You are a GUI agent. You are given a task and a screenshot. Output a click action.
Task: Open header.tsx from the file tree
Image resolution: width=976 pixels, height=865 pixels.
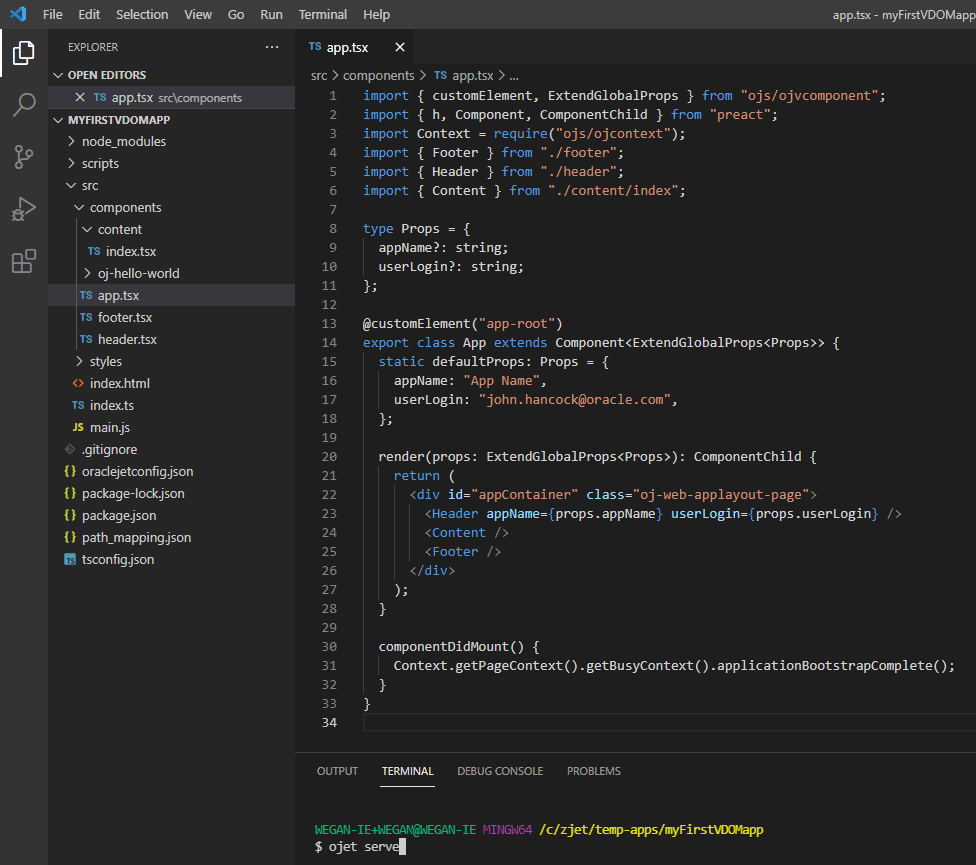[126, 339]
